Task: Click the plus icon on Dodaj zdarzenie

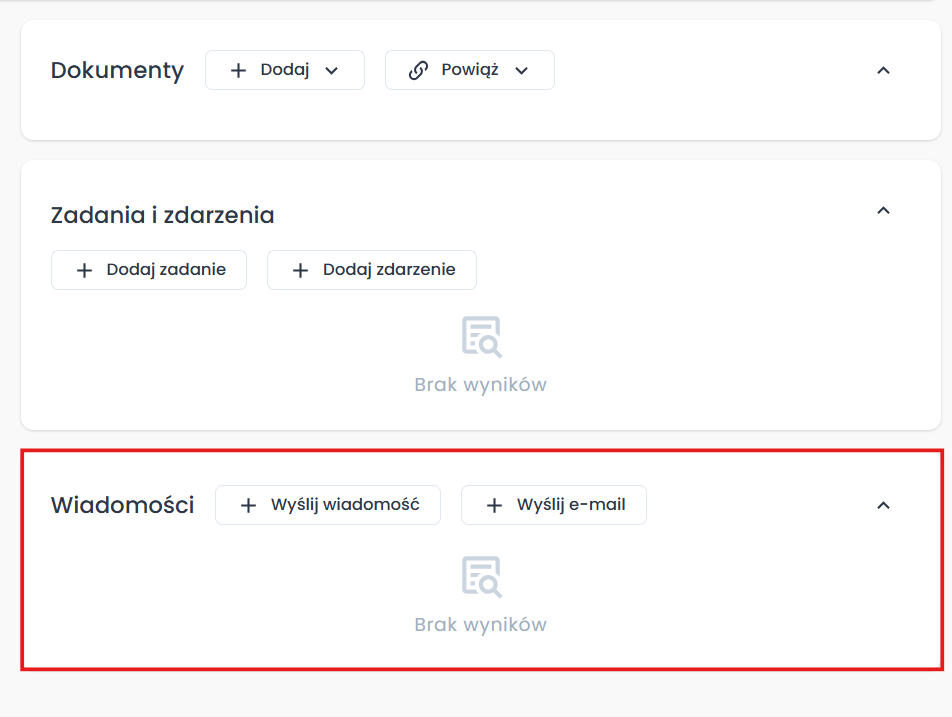Action: coord(301,269)
